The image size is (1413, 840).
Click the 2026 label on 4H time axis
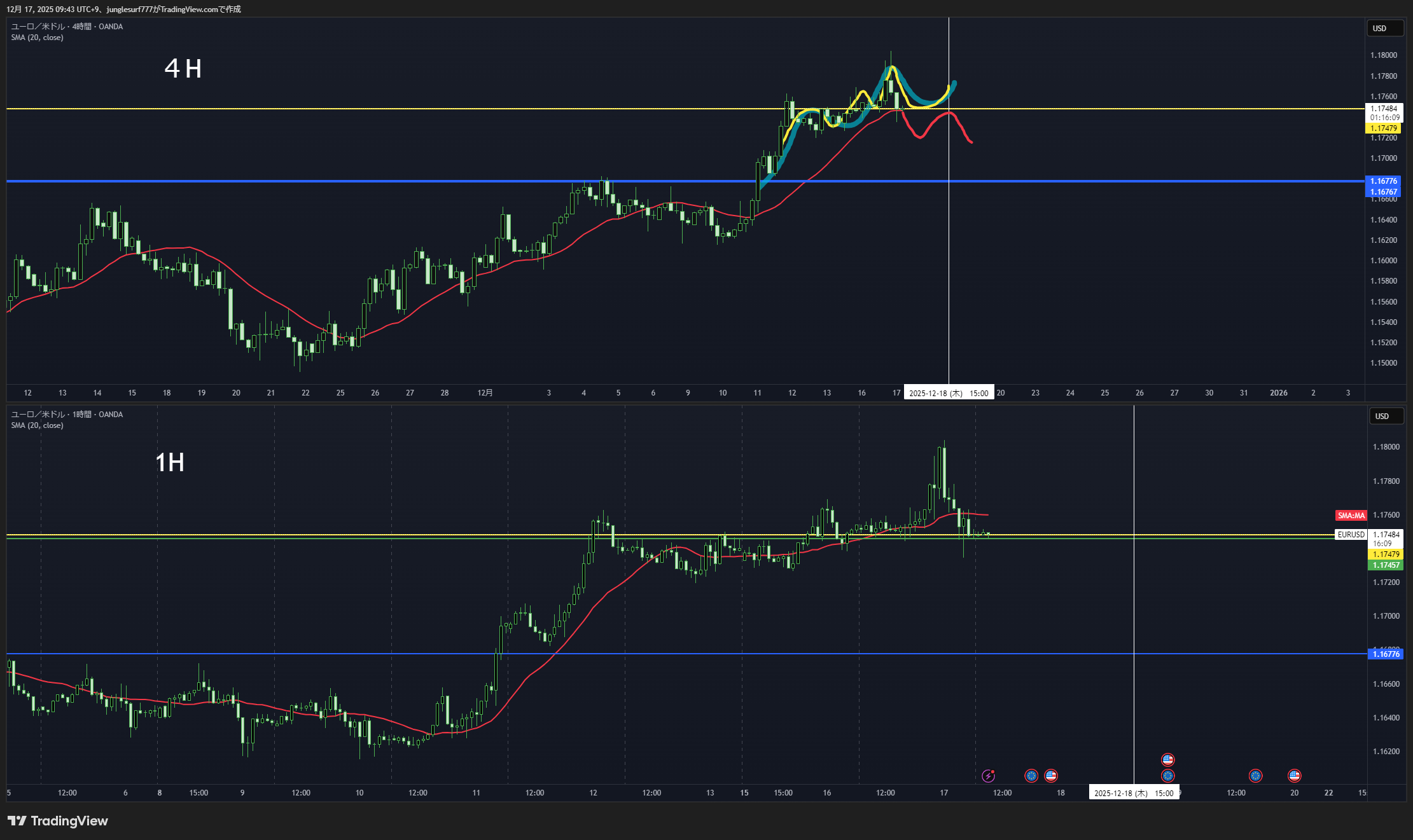coord(1278,393)
